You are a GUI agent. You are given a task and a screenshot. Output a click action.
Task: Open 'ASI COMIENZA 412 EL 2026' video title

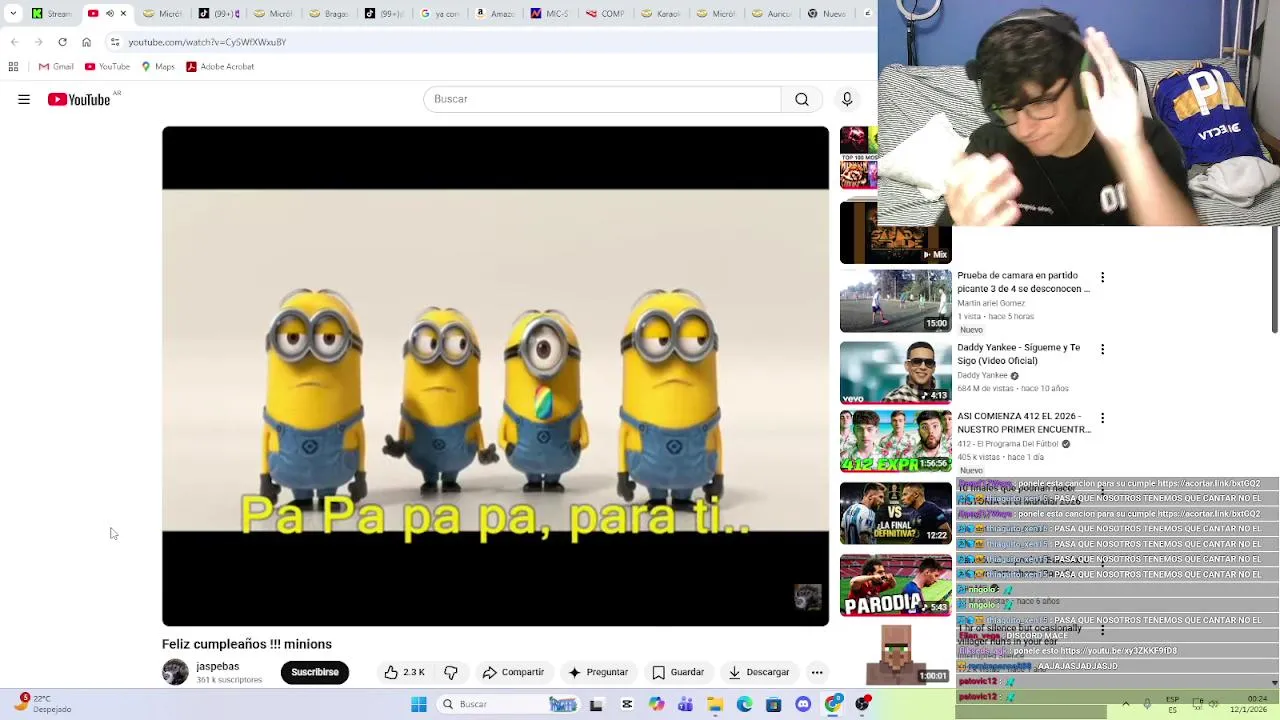[1023, 423]
